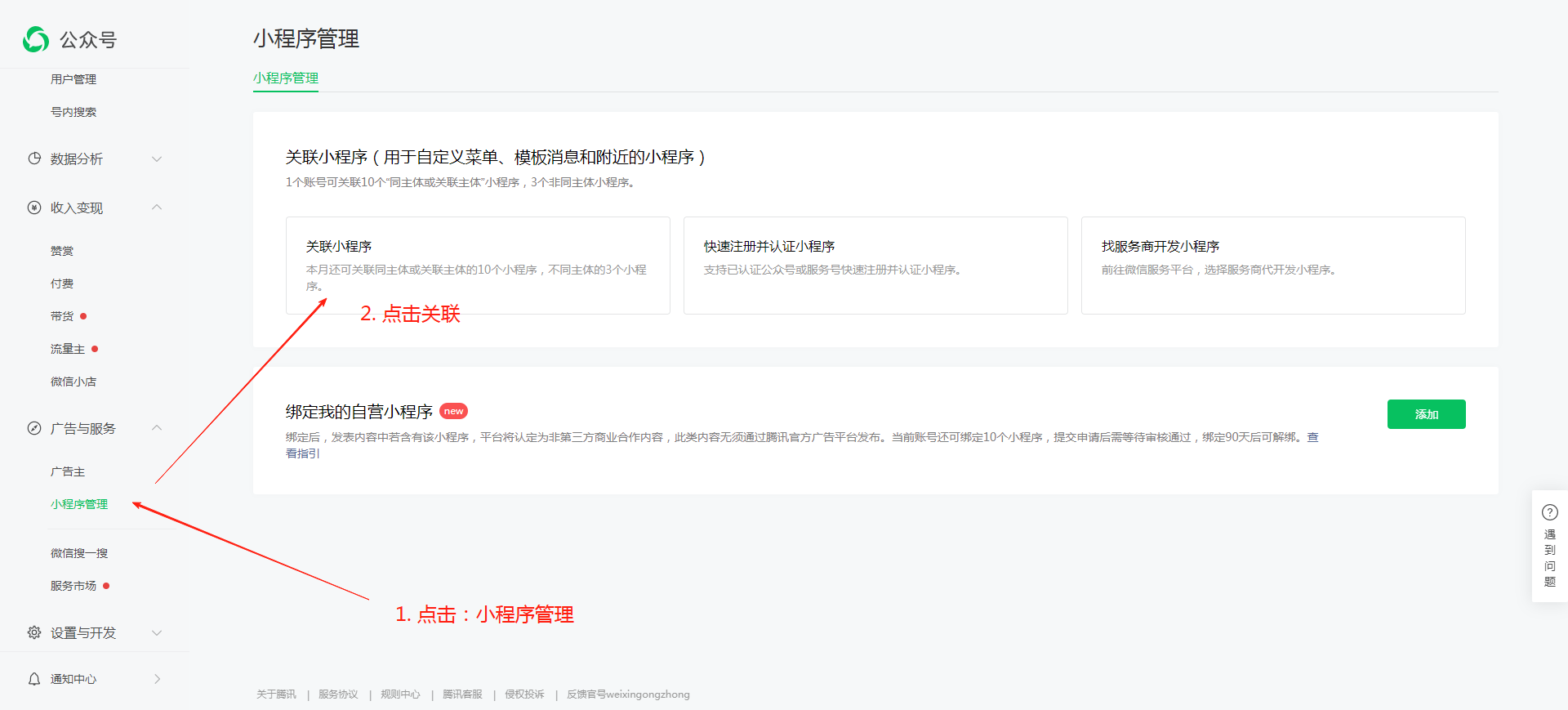Select 付费 under 收入变现
Image resolution: width=1568 pixels, height=710 pixels.
click(x=62, y=284)
